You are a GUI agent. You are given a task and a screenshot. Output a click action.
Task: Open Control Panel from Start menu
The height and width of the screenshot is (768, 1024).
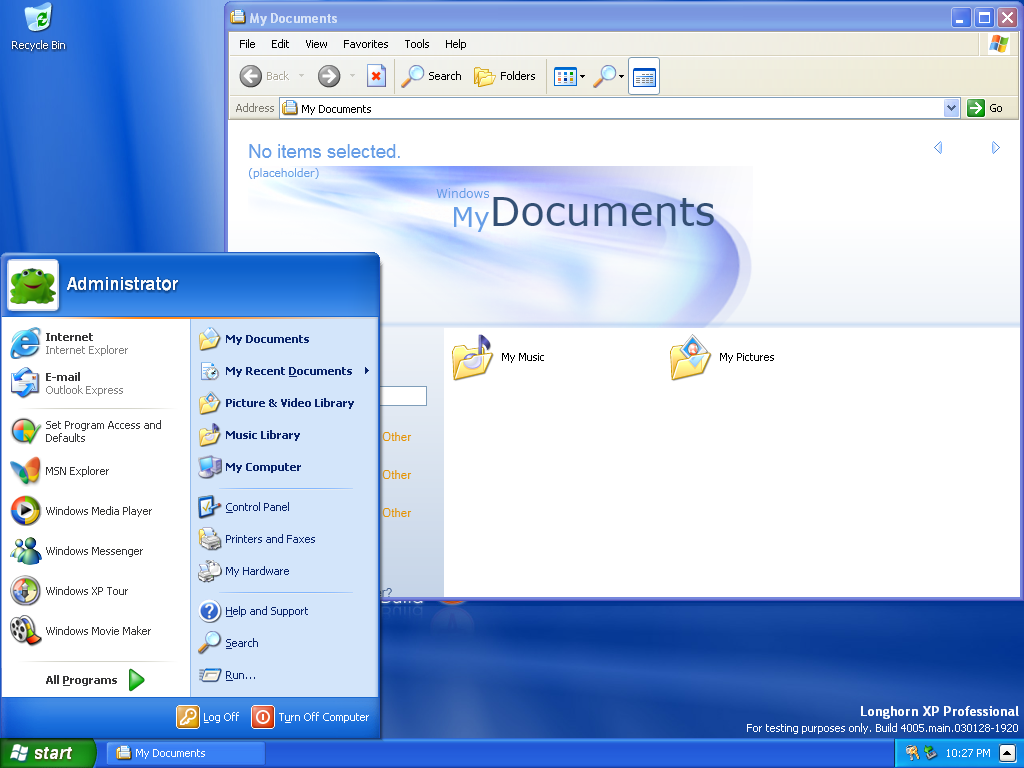[x=256, y=507]
